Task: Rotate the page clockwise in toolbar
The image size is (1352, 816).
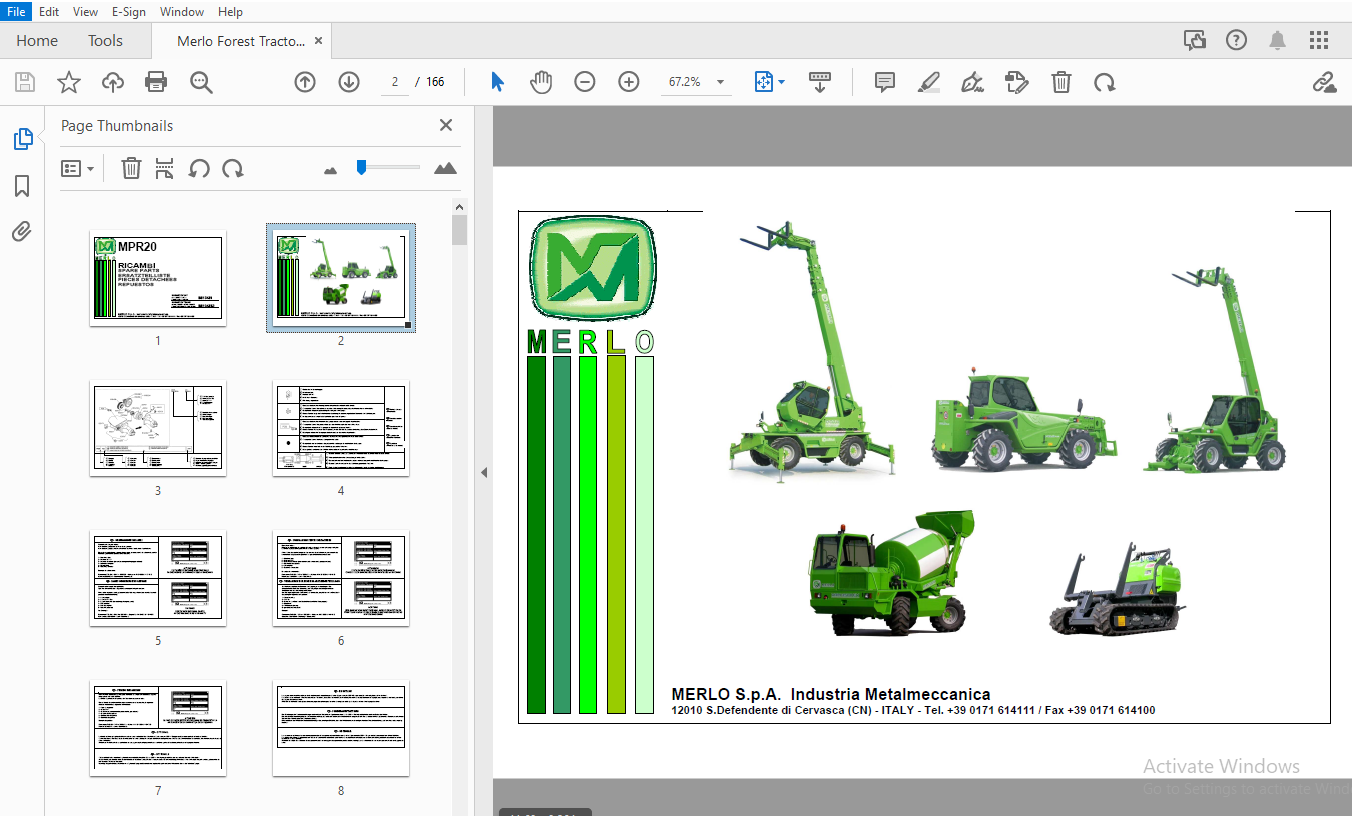Action: click(1104, 82)
